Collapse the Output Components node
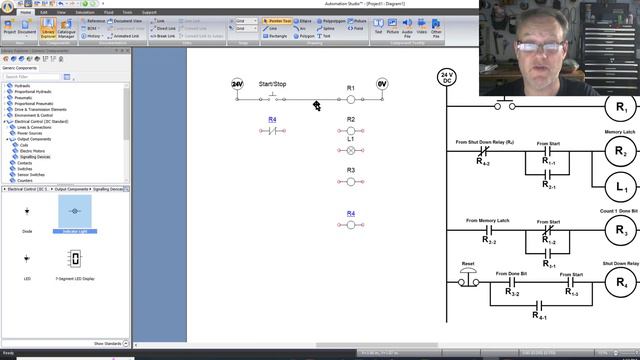Viewport: 640px width, 360px height. pos(7,139)
